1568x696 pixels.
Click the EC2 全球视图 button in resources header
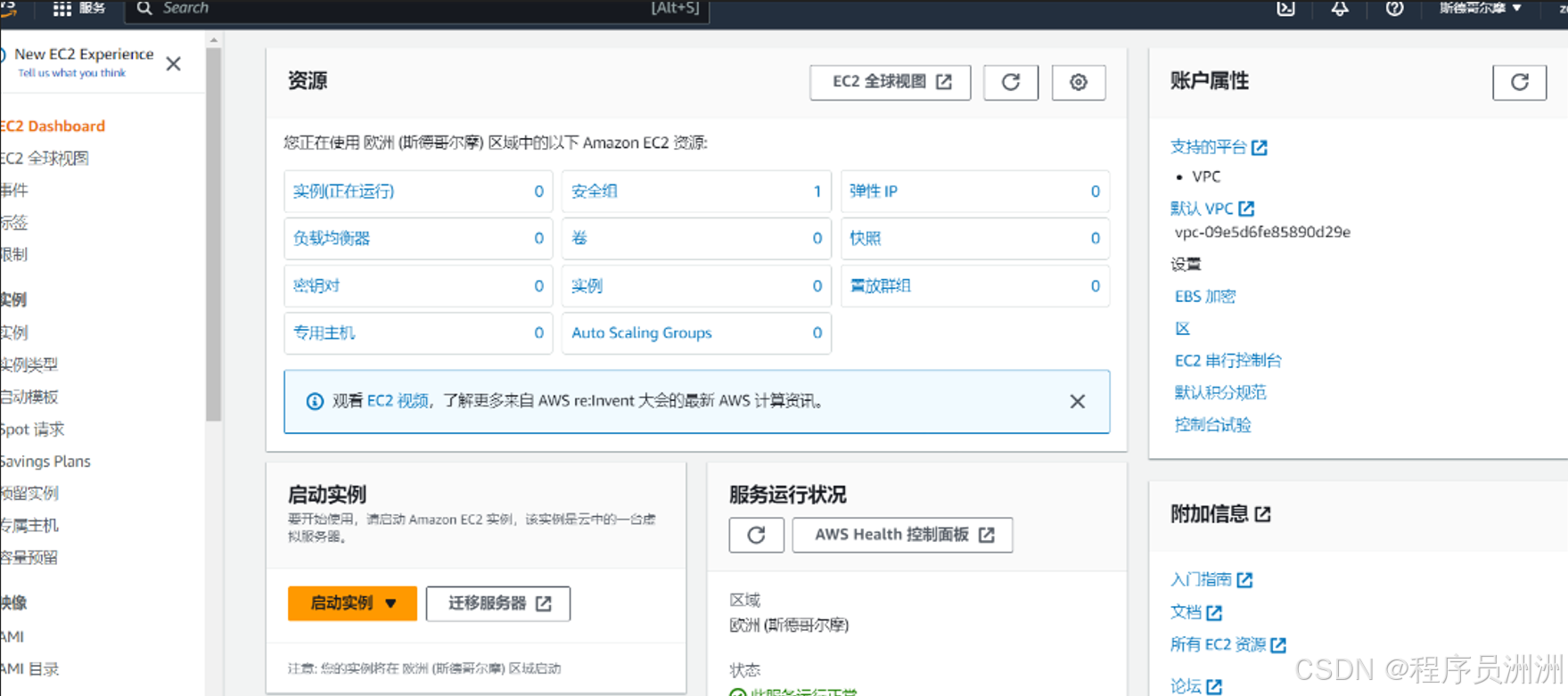(890, 82)
